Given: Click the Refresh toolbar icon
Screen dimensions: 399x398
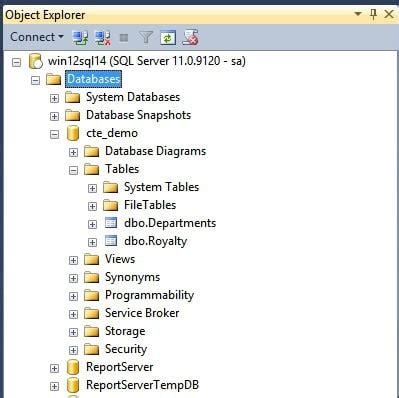Looking at the screenshot, I should click(168, 38).
